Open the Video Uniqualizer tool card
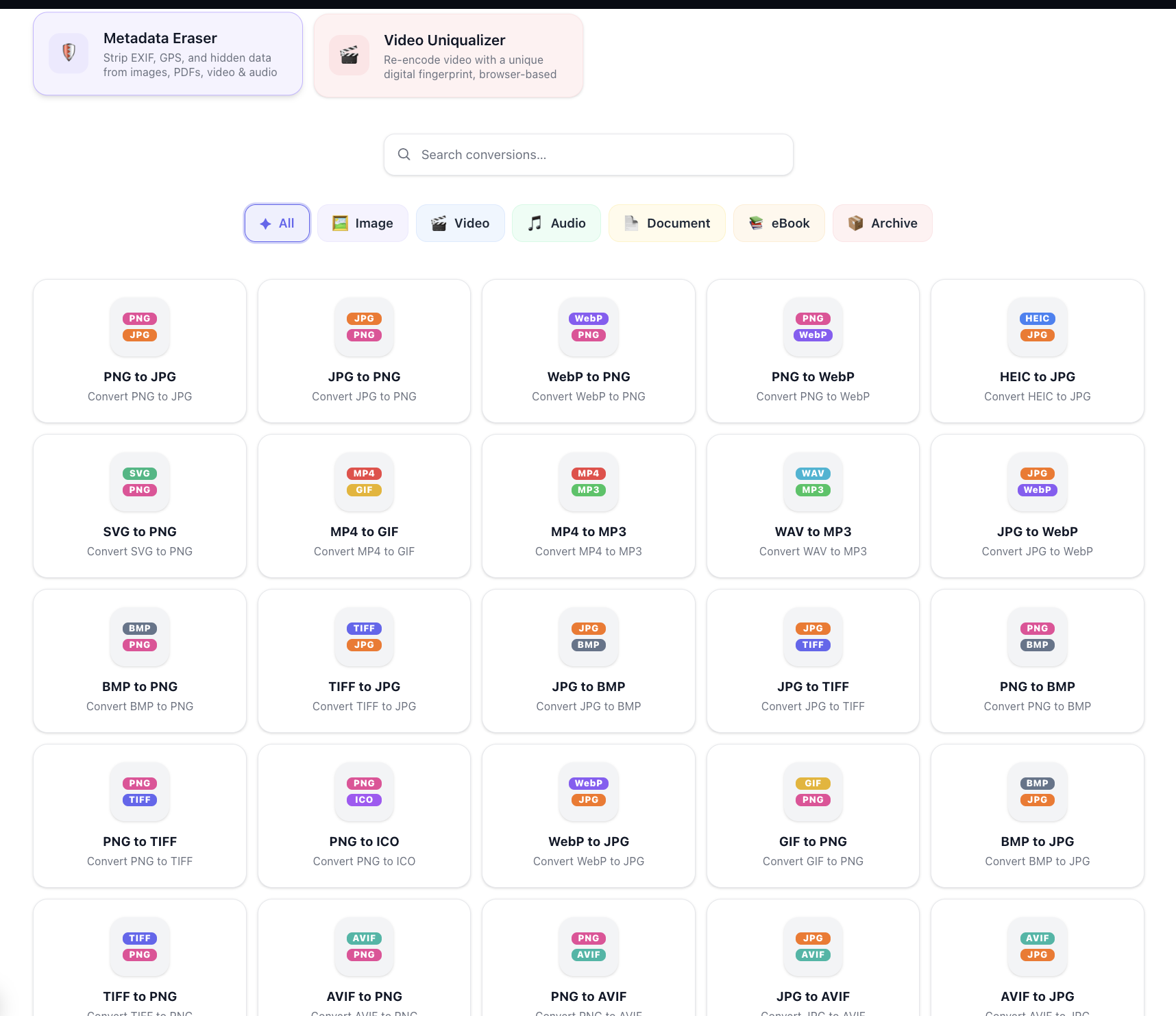Viewport: 1176px width, 1016px height. 448,56
